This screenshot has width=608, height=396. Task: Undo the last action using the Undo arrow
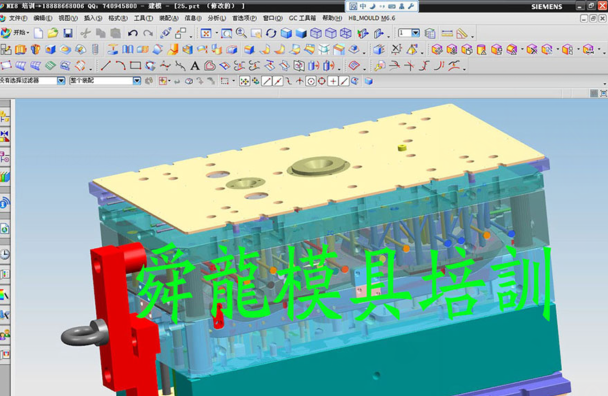coord(133,33)
